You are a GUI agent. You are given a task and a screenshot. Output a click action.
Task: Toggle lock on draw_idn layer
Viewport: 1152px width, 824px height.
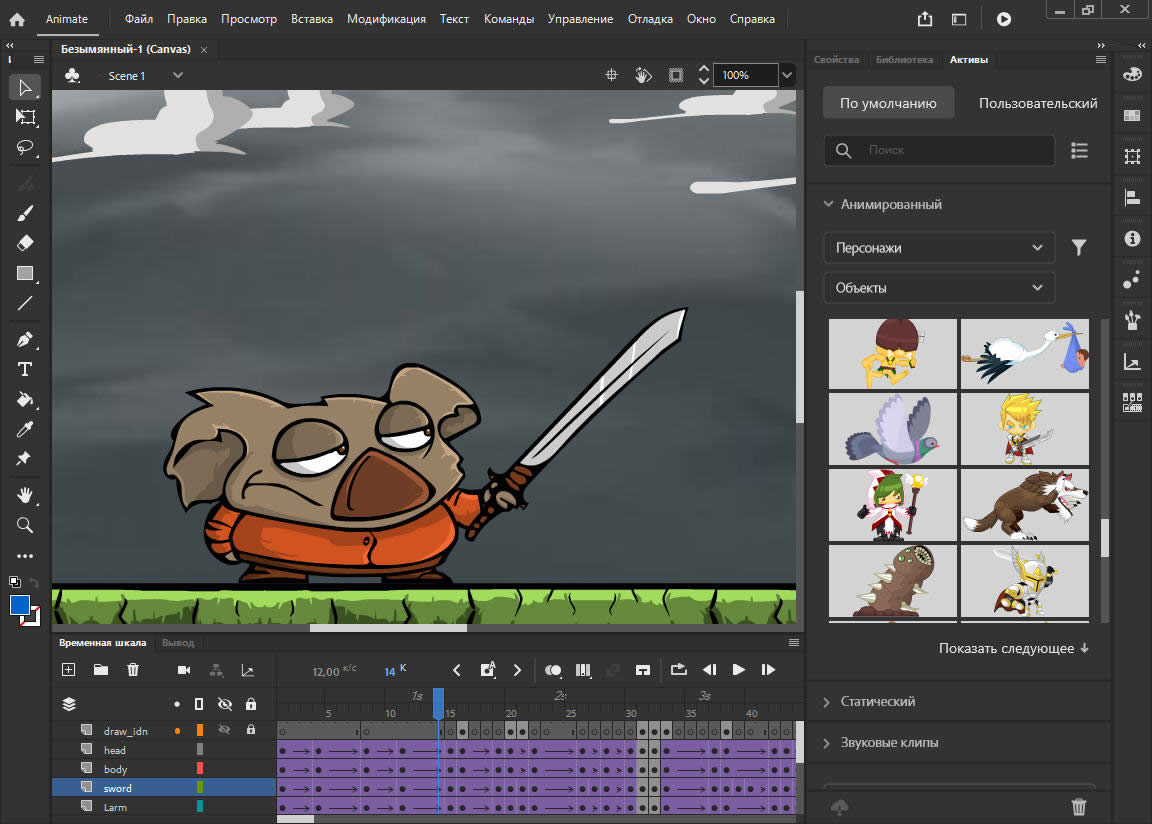tap(251, 731)
